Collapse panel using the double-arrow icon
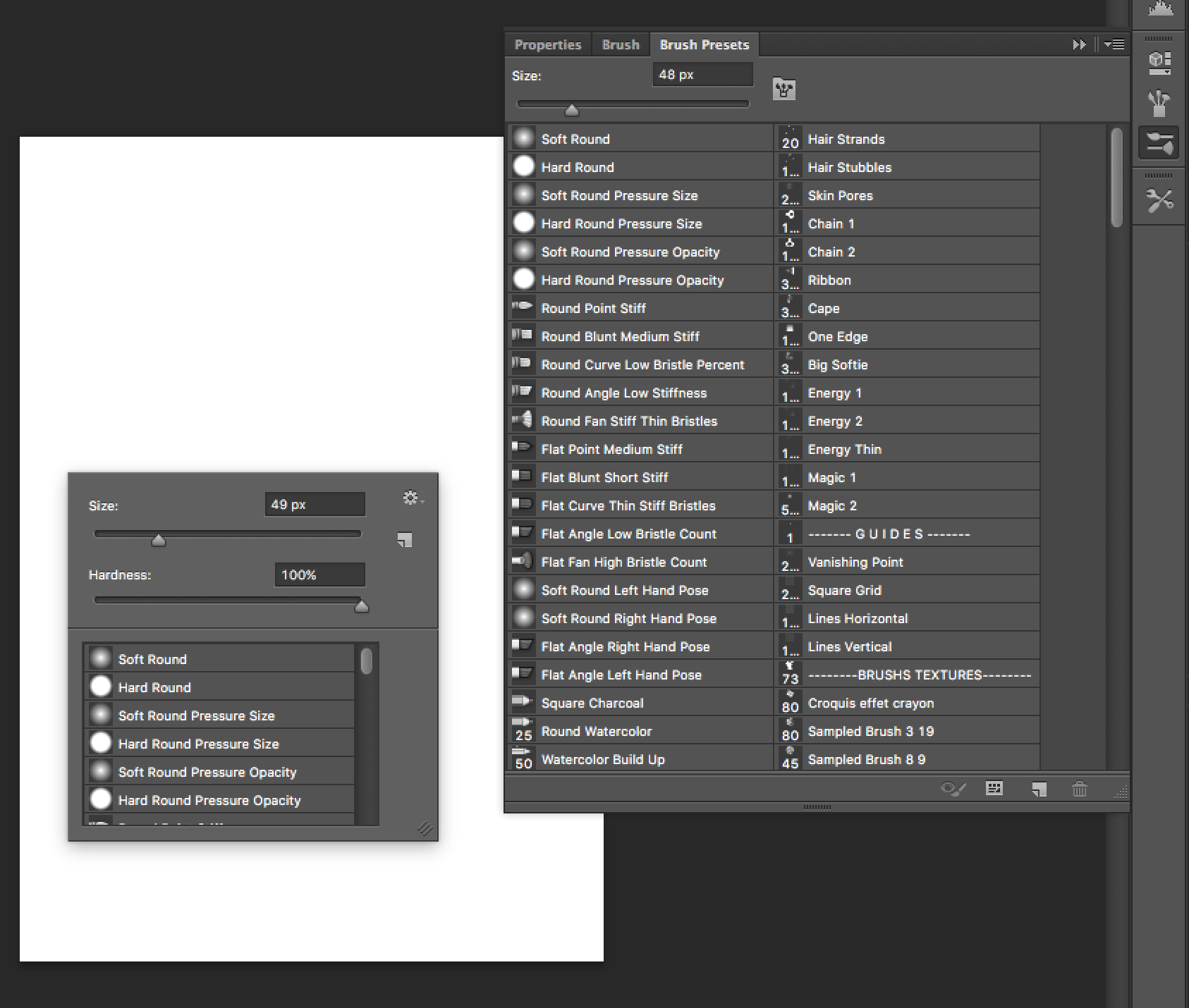This screenshot has height=1008, width=1189. (1078, 44)
